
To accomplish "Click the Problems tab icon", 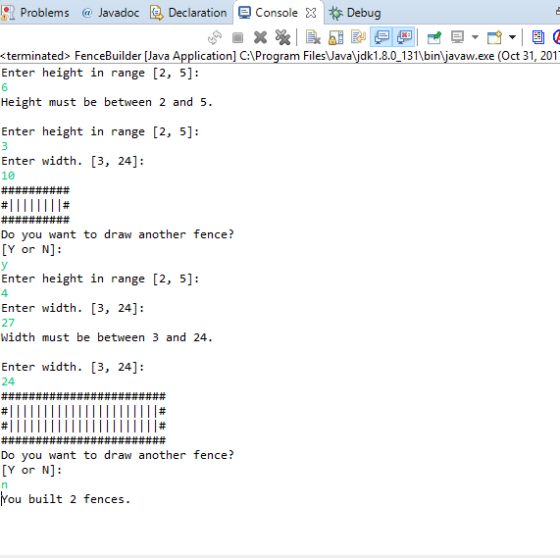I will point(8,13).
